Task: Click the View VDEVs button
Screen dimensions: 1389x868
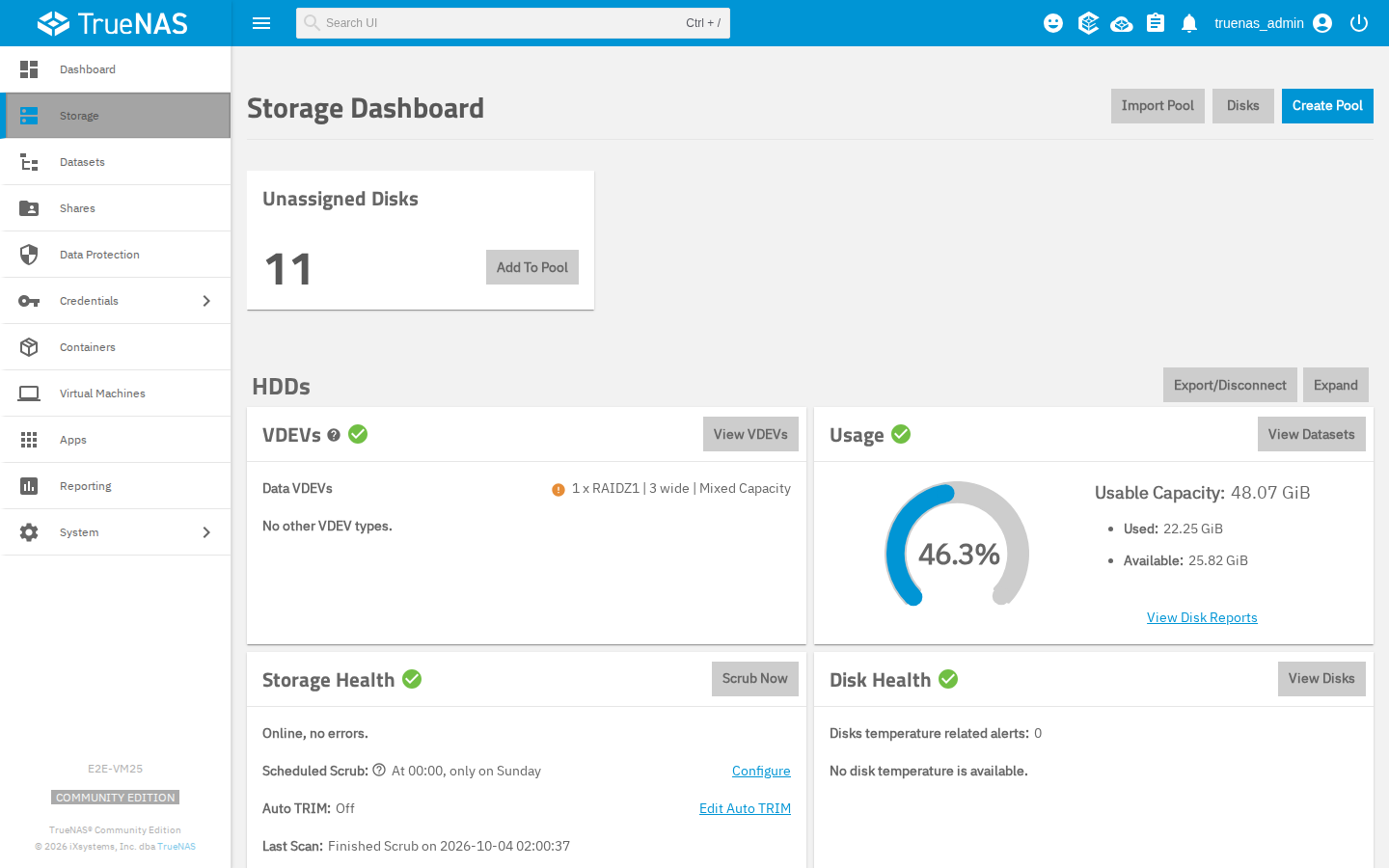Action: pyautogui.click(x=750, y=434)
